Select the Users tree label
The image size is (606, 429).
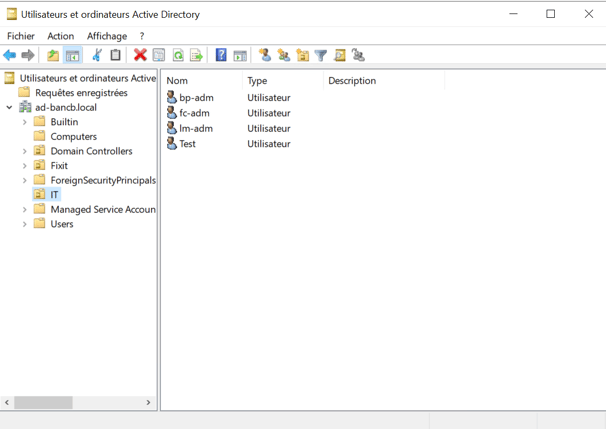62,224
